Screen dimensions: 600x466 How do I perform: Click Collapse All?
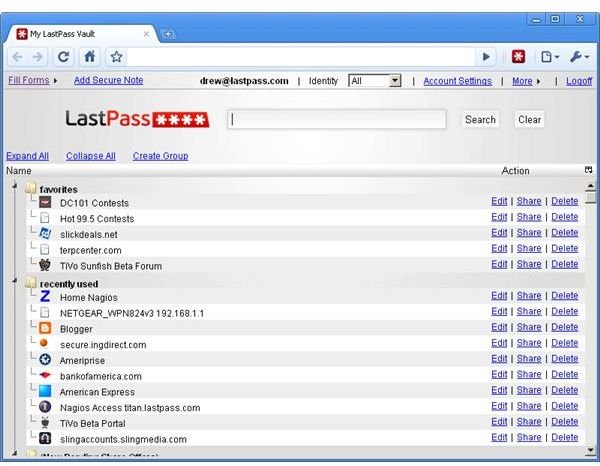pos(91,156)
